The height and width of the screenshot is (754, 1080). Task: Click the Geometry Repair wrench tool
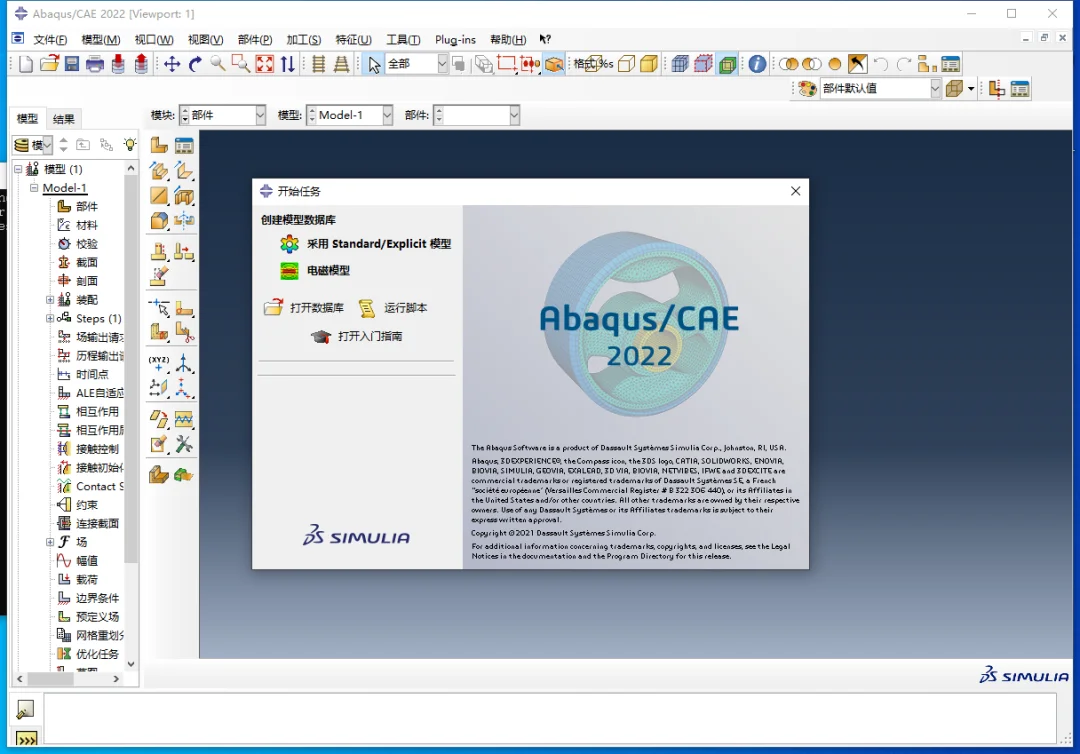coord(184,444)
